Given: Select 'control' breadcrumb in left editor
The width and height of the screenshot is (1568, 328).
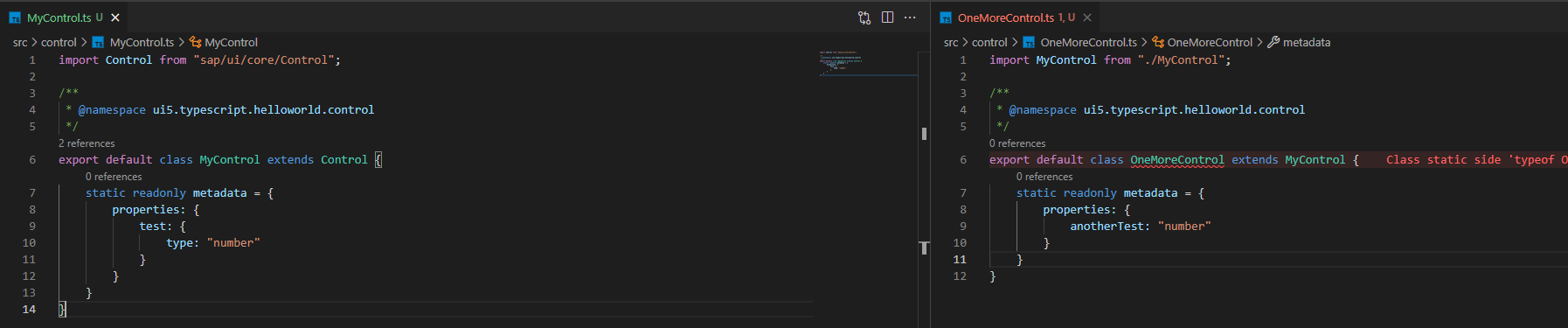Looking at the screenshot, I should coord(59,42).
